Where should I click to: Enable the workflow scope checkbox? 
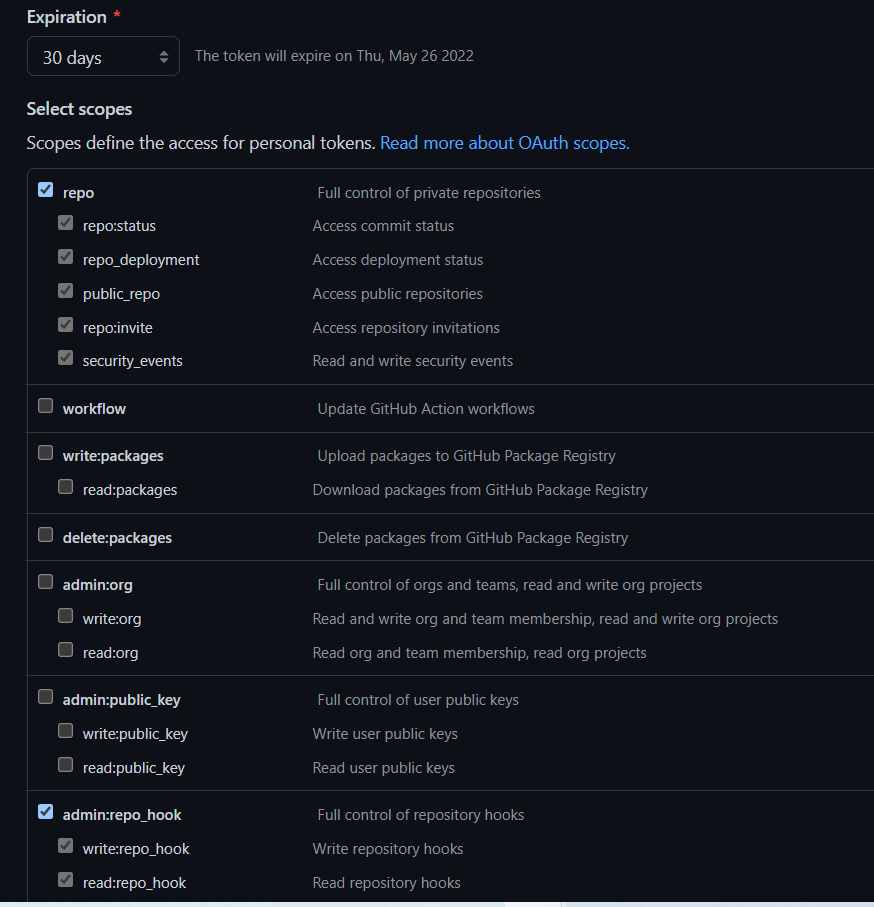(46, 406)
